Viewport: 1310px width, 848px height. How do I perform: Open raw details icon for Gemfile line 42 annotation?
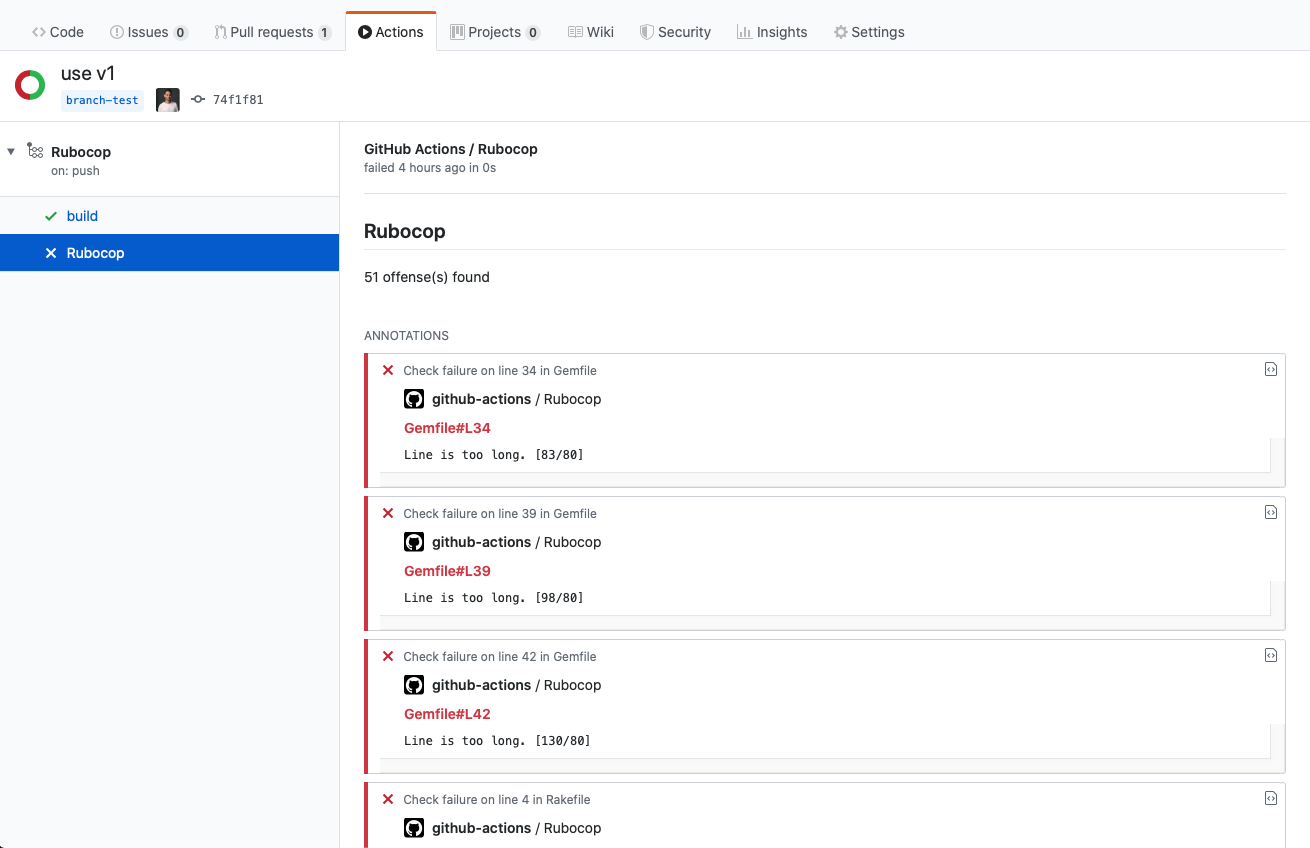pos(1270,655)
